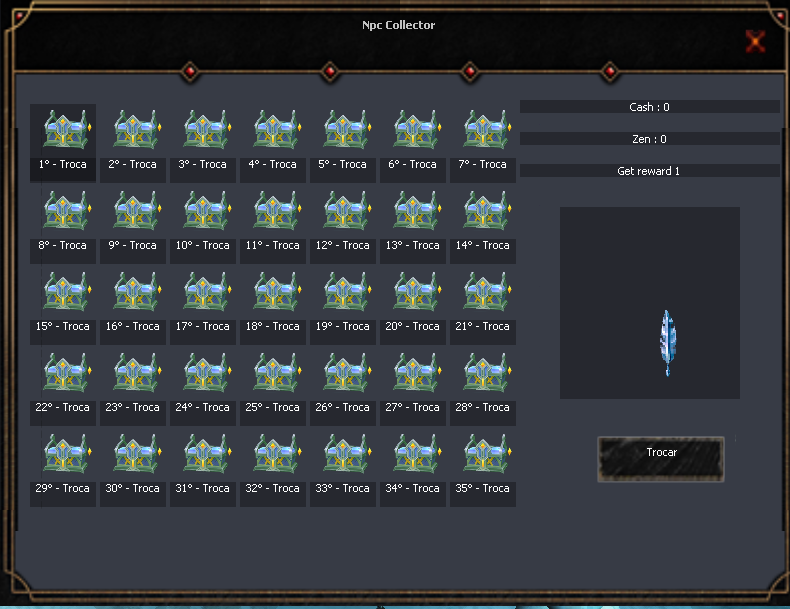The height and width of the screenshot is (609, 790).
Task: Choose the chest icon above 25° - Troca
Action: pyautogui.click(x=277, y=373)
